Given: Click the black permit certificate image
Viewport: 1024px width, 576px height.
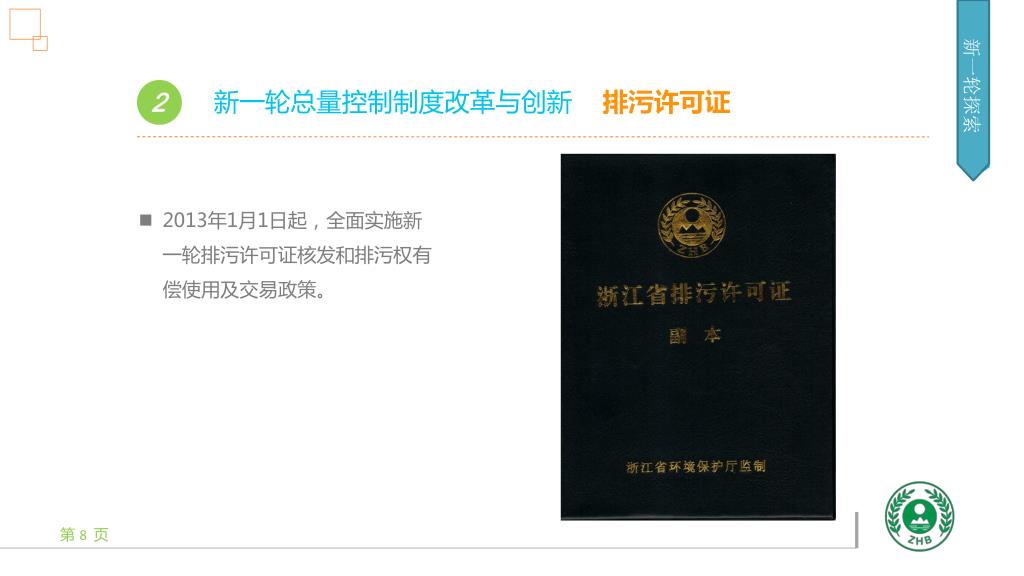Looking at the screenshot, I should pyautogui.click(x=698, y=337).
